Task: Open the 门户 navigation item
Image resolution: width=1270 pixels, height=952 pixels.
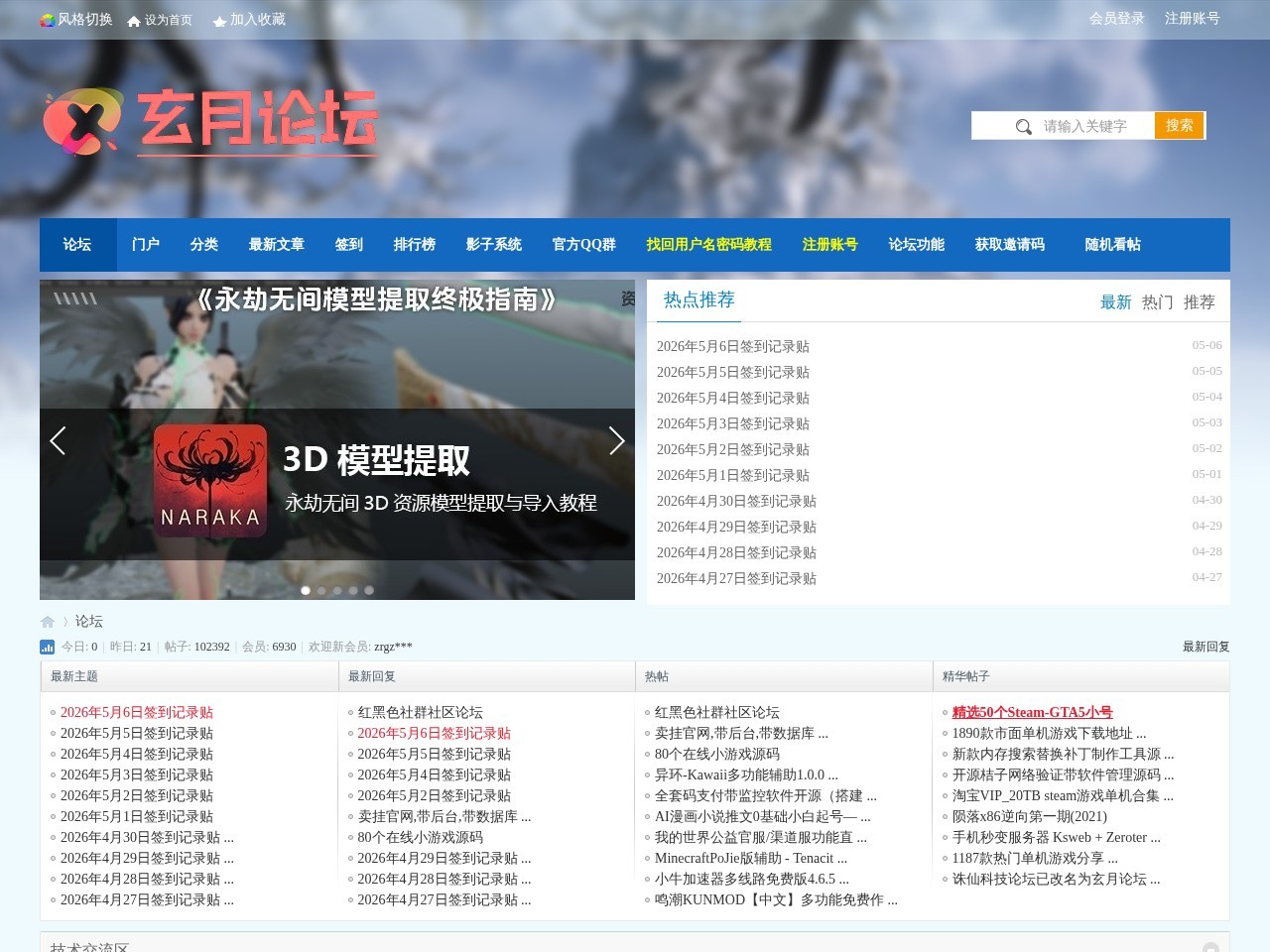Action: 146,244
